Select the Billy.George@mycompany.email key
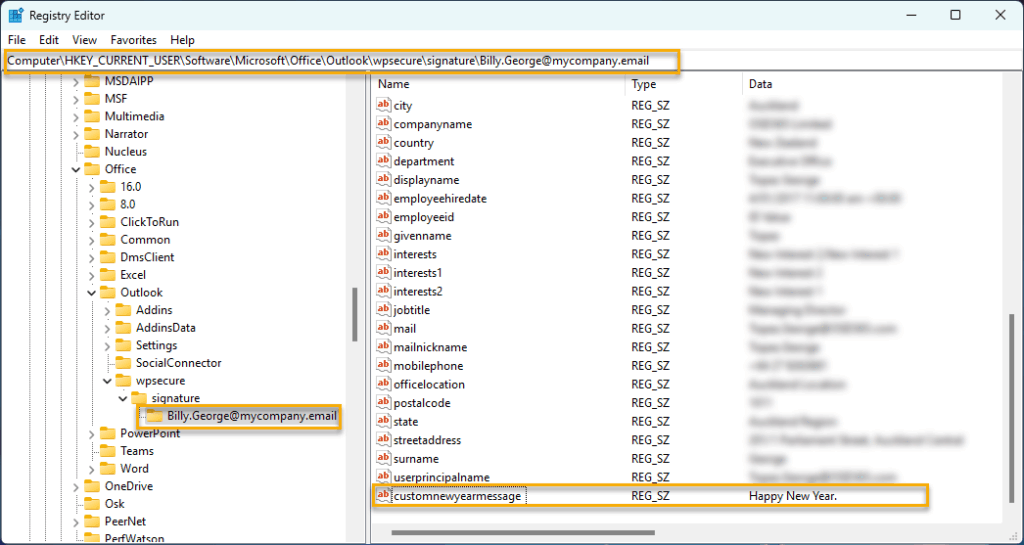Screen dimensions: 1024x545 tap(251, 416)
